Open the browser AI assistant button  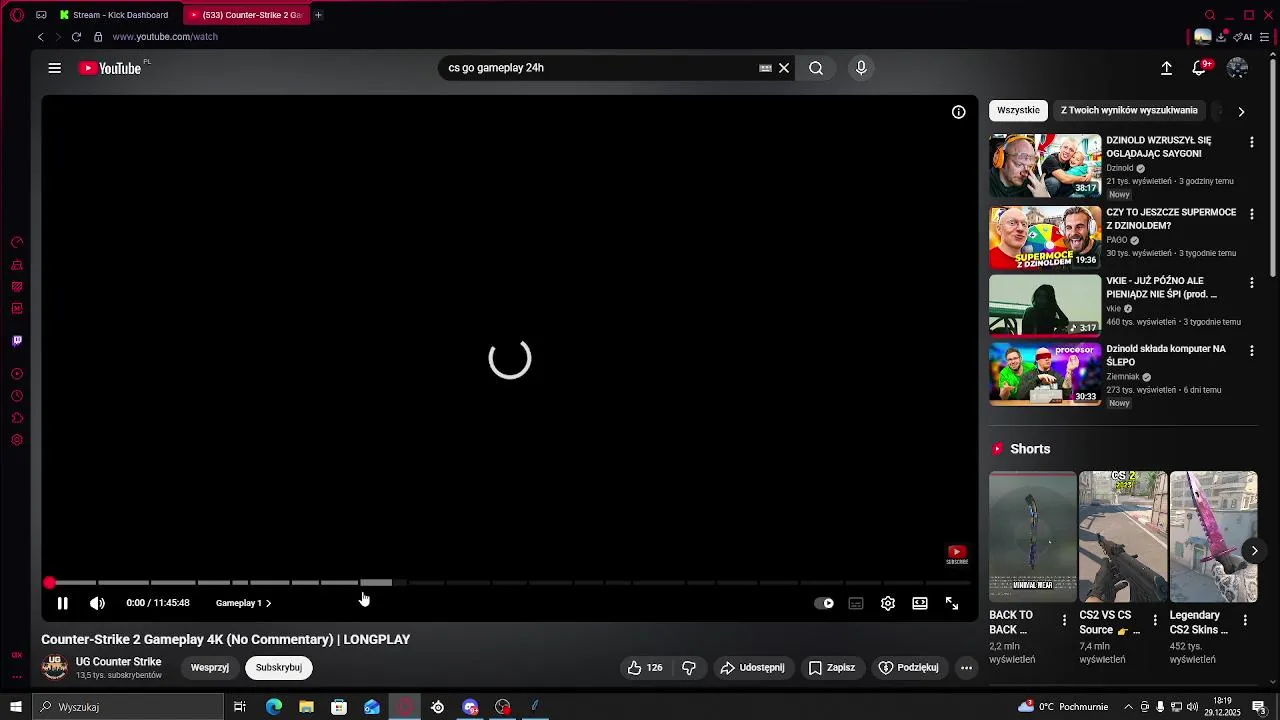coord(1244,37)
